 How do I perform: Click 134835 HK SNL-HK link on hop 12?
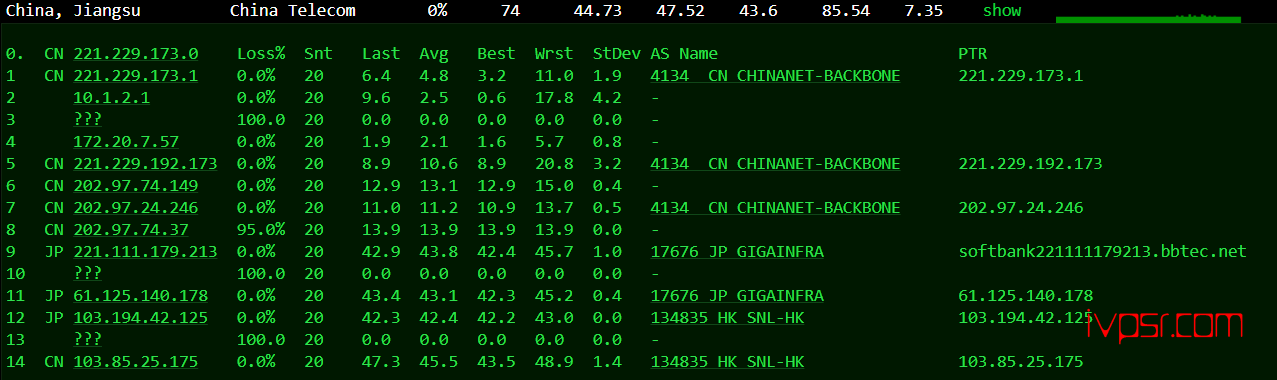click(727, 317)
